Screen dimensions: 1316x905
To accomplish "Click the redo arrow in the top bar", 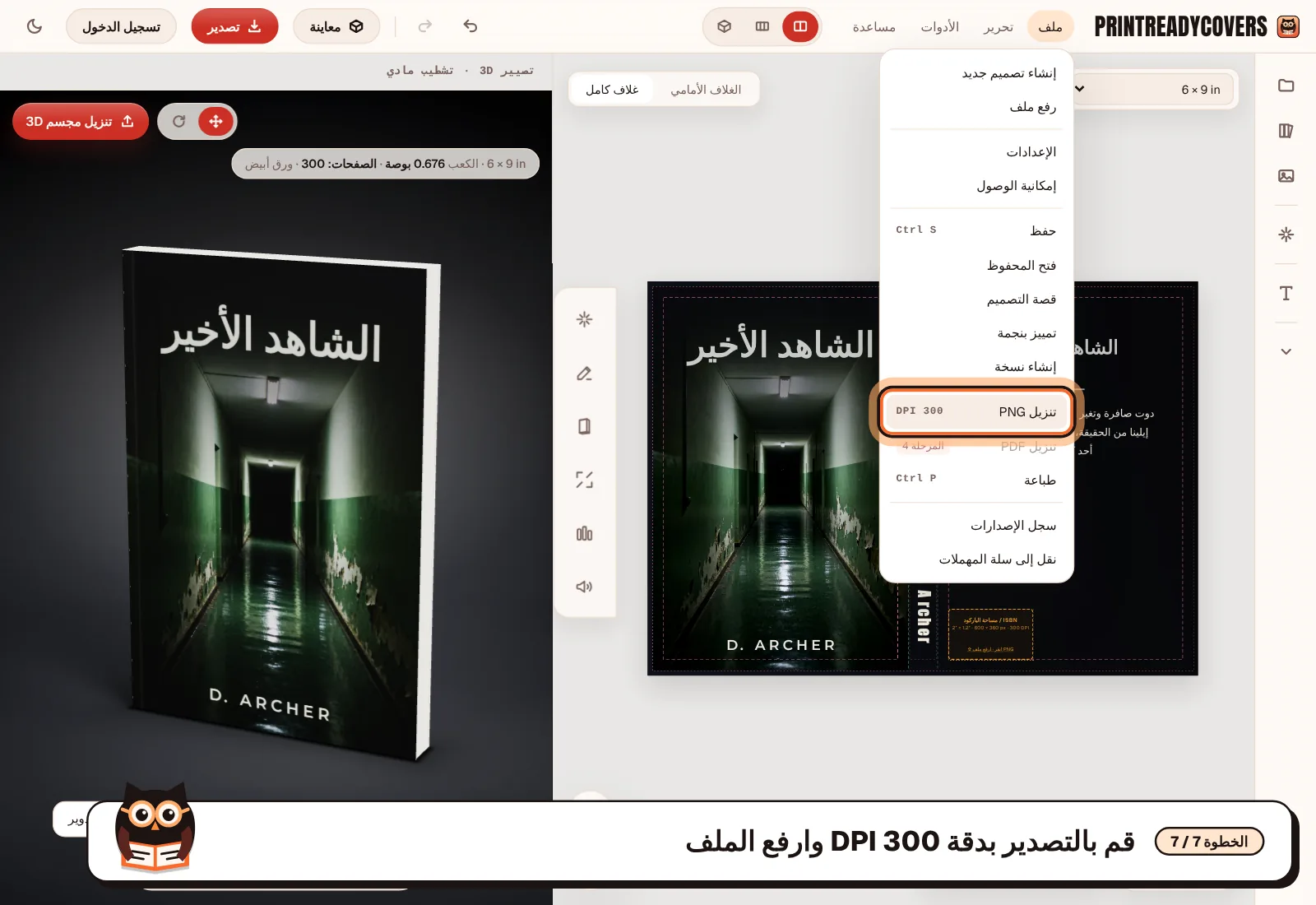I will point(425,26).
